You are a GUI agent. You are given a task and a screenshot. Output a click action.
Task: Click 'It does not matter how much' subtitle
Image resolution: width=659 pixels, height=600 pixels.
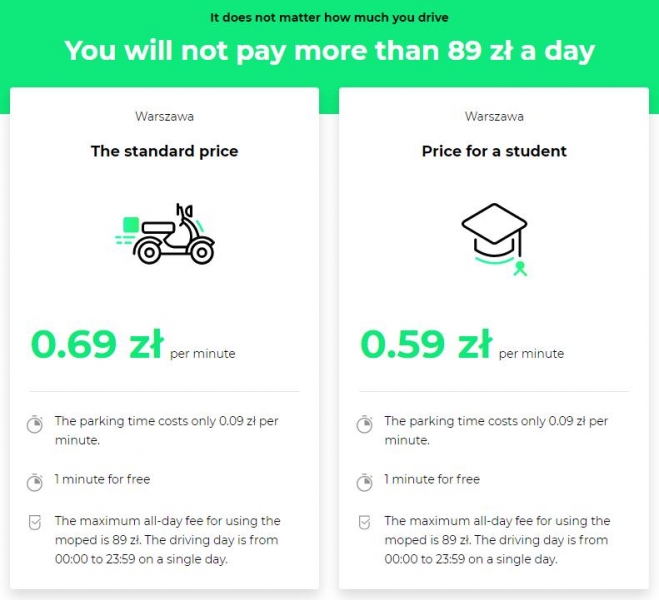(330, 17)
